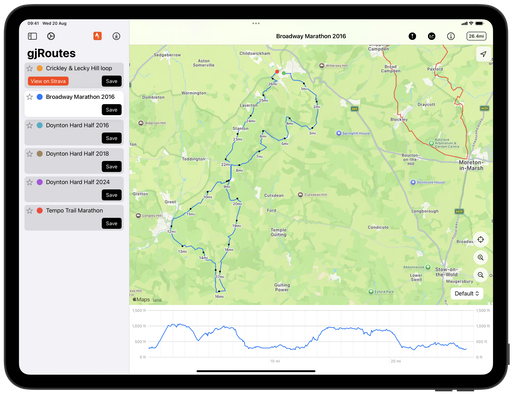This screenshot has width=512, height=394.
Task: Star the Broadway Marathon 2016 route
Action: pos(30,97)
